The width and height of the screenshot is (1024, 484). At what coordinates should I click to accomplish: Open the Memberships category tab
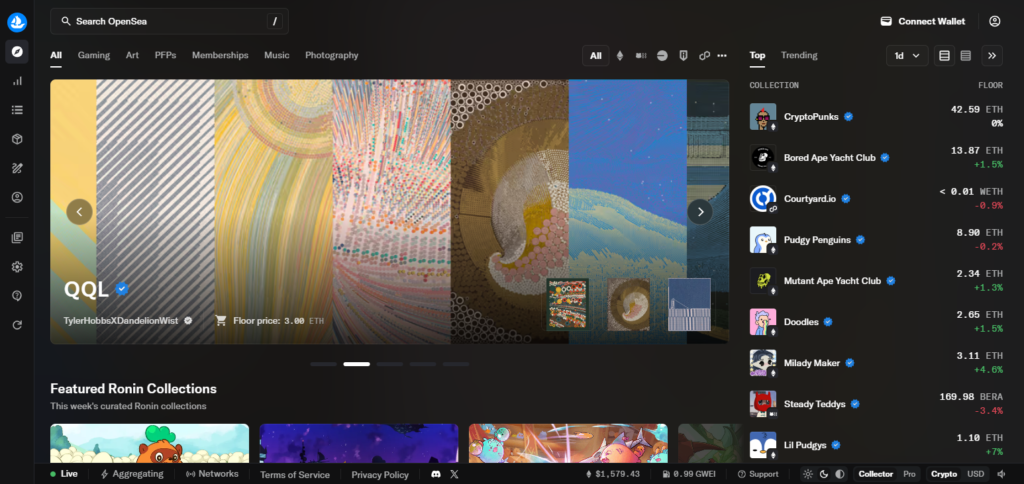220,56
